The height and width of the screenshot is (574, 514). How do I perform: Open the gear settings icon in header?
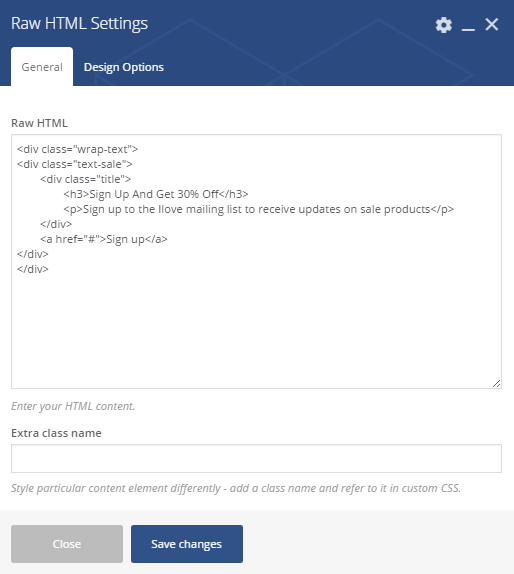coord(443,25)
